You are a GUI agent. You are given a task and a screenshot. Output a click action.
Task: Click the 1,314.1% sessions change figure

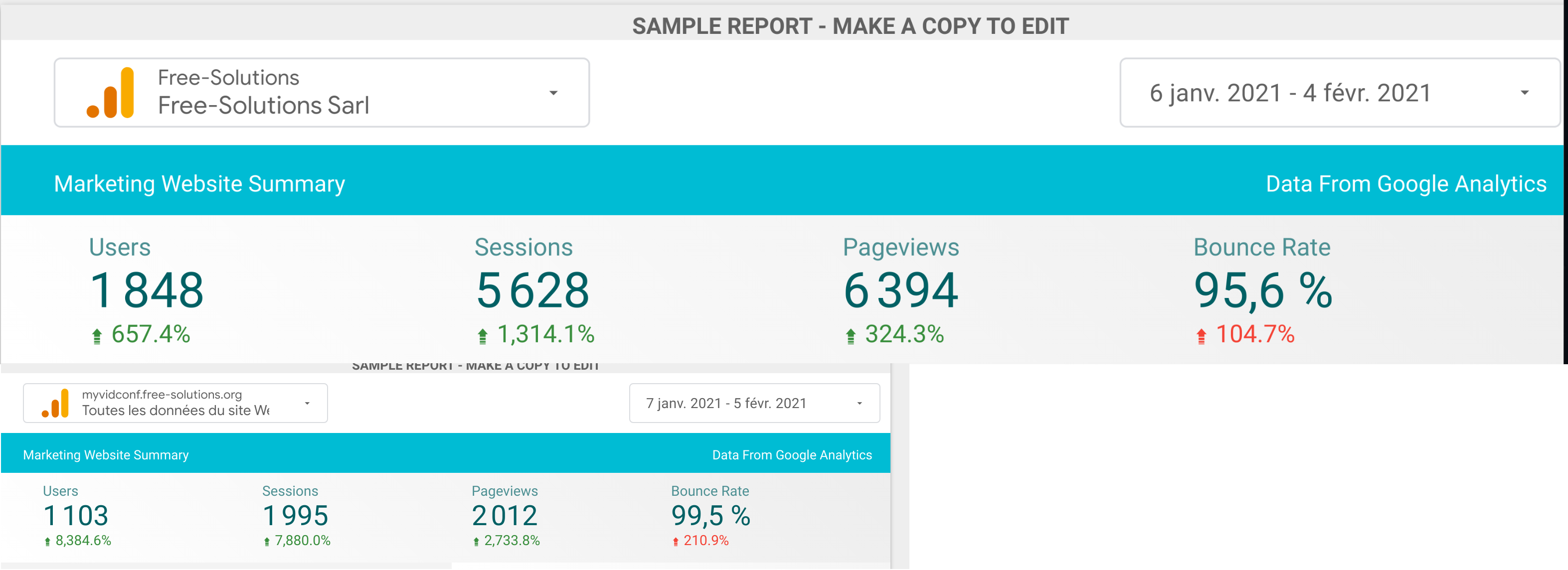(x=546, y=334)
